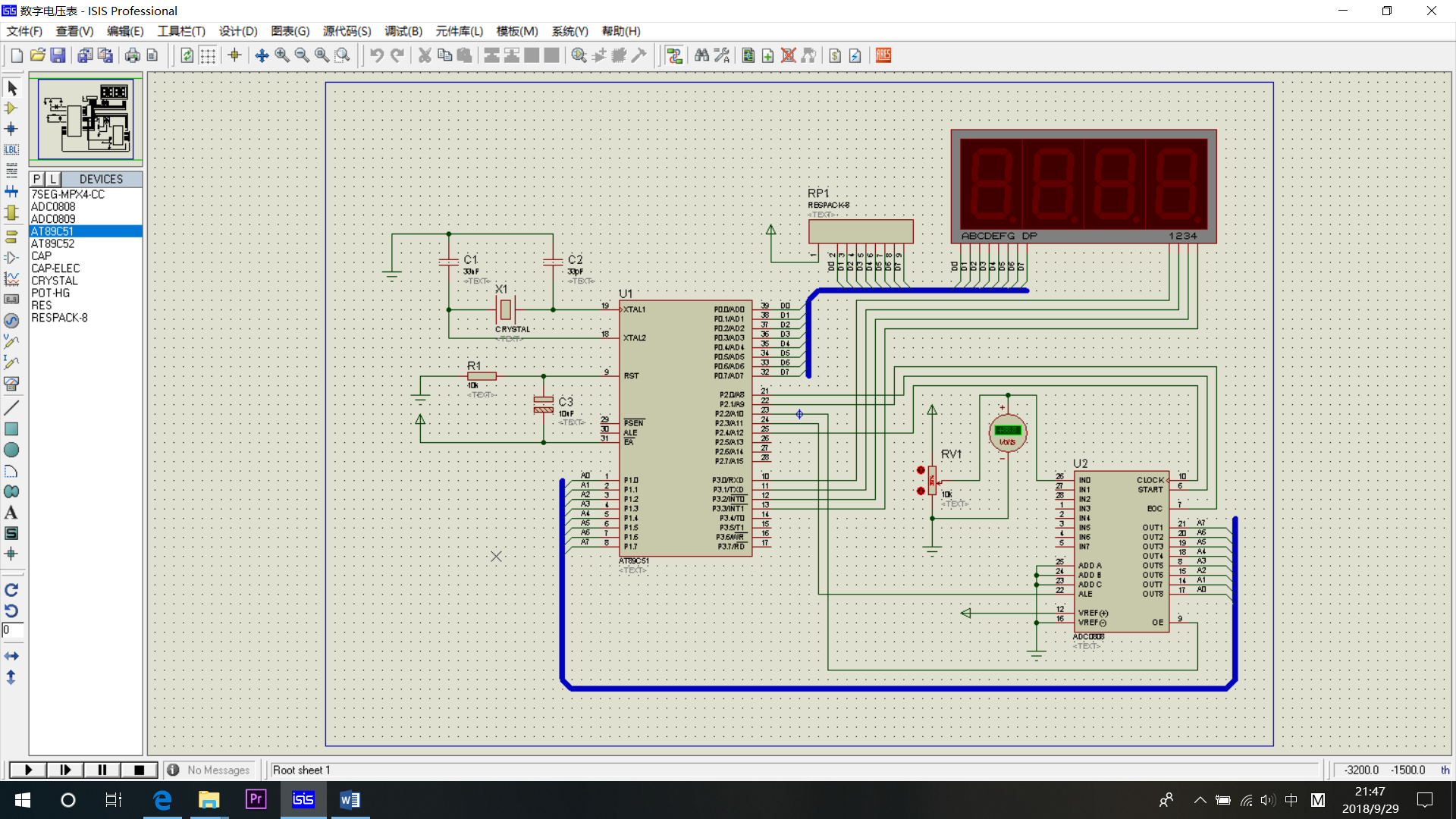Switch to Word from taskbar
Image resolution: width=1456 pixels, height=819 pixels.
tap(350, 800)
